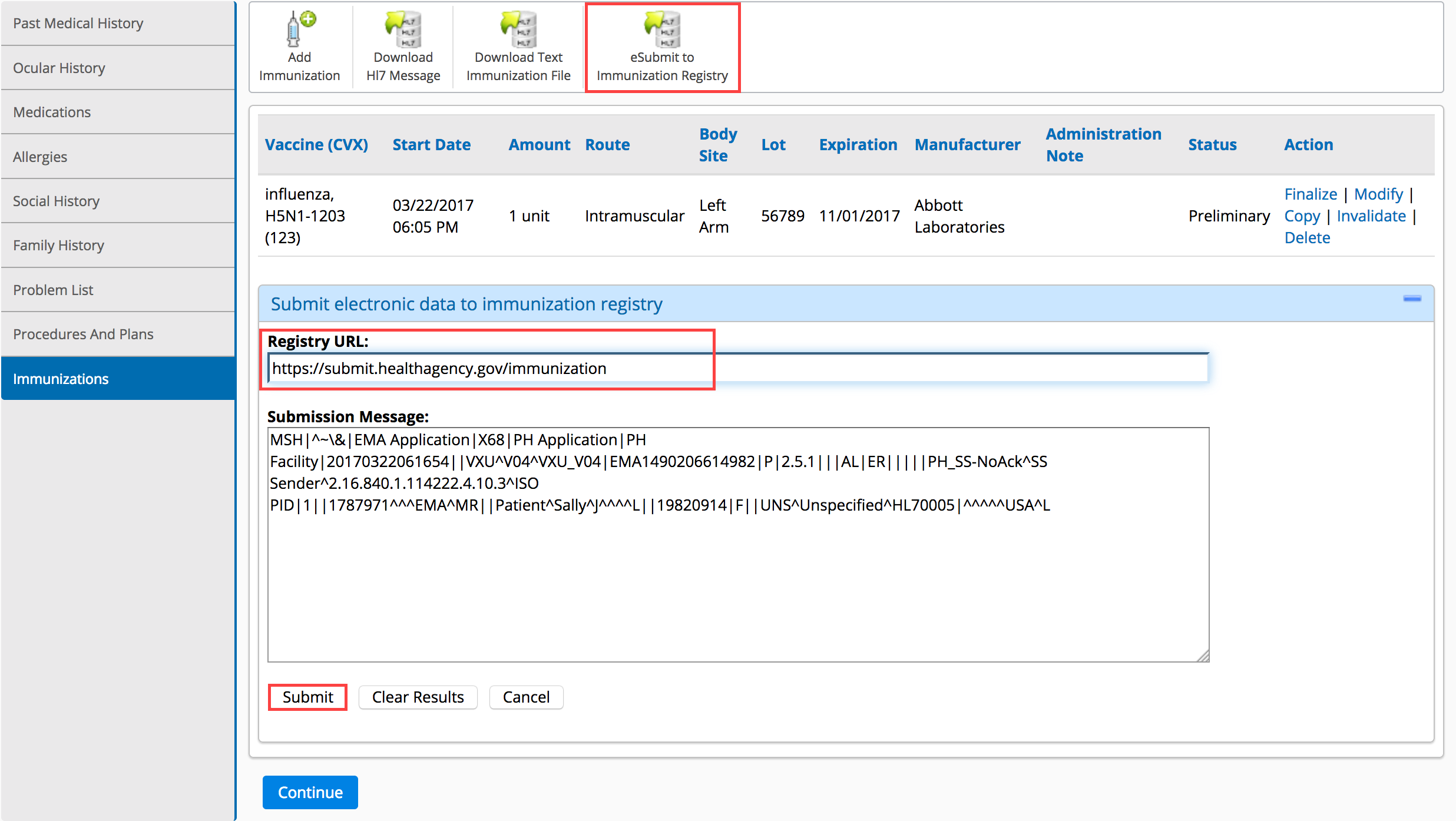Viewport: 1456px width, 821px height.
Task: Delete the influenza immunization row
Action: 1307,238
